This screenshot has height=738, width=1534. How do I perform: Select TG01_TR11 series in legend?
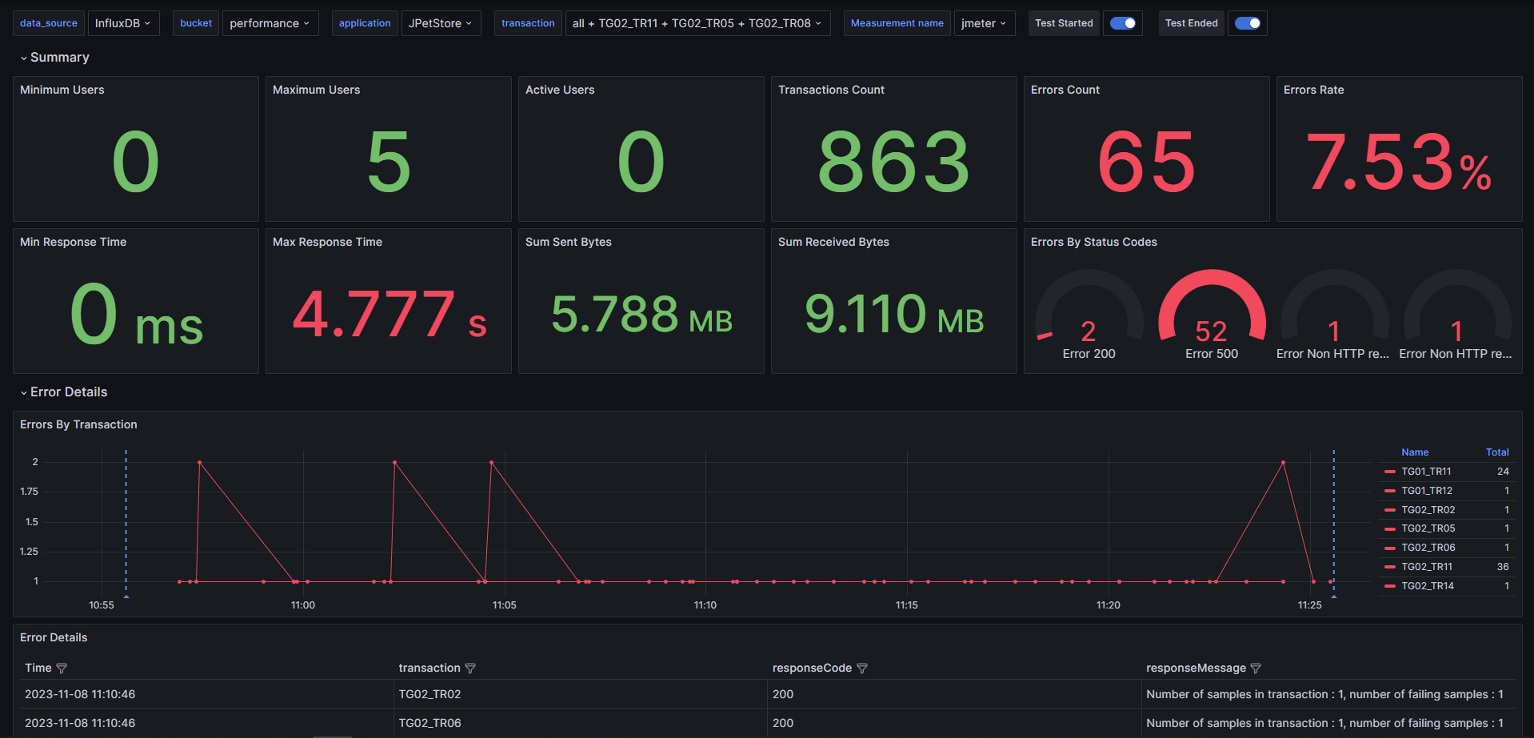tap(1426, 471)
